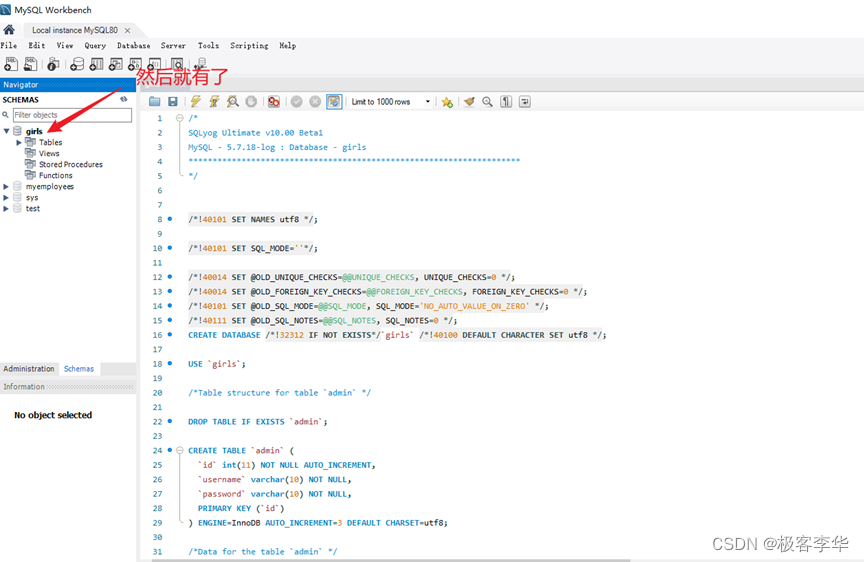The height and width of the screenshot is (562, 864).
Task: Open a SQL script file icon
Action: (155, 102)
